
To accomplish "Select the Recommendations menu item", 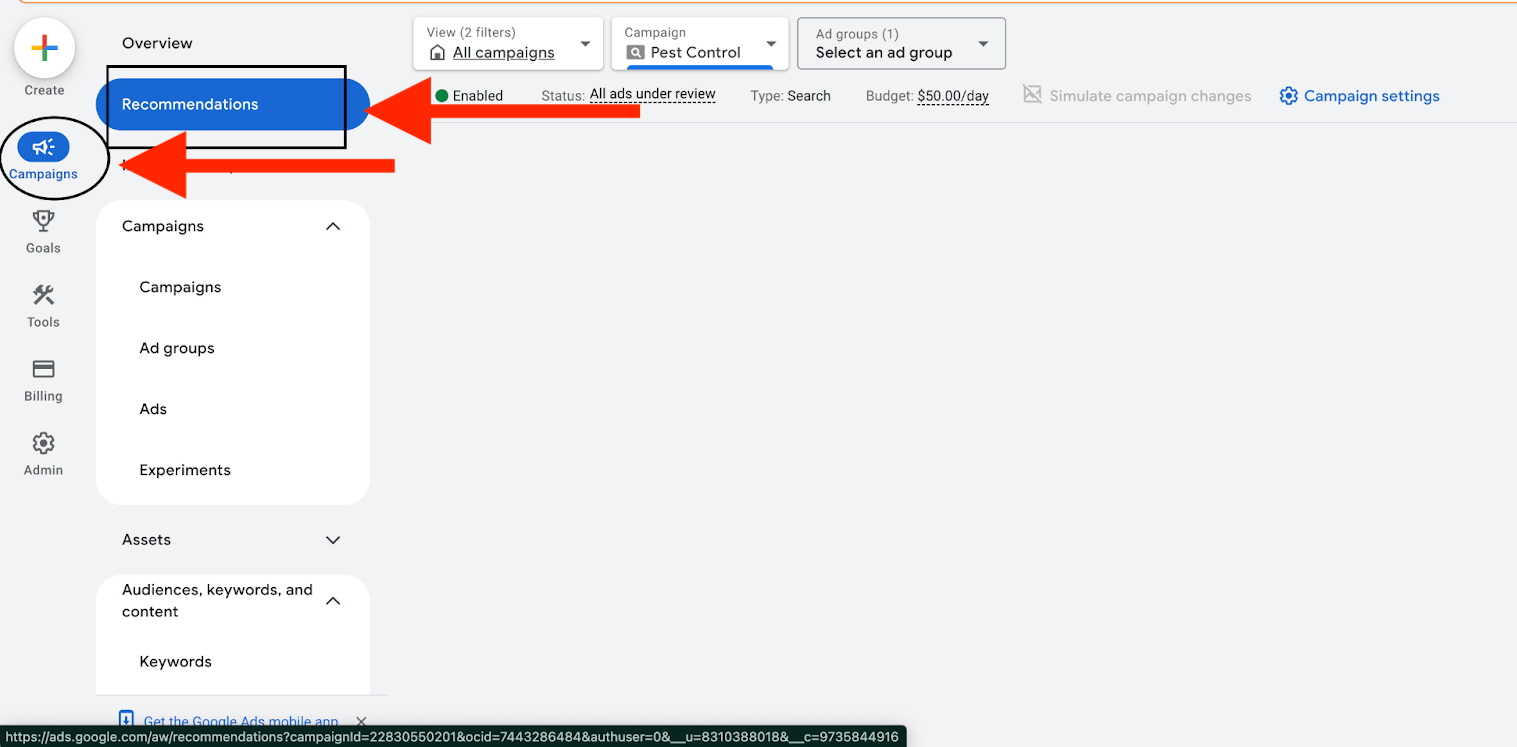I will click(x=190, y=104).
